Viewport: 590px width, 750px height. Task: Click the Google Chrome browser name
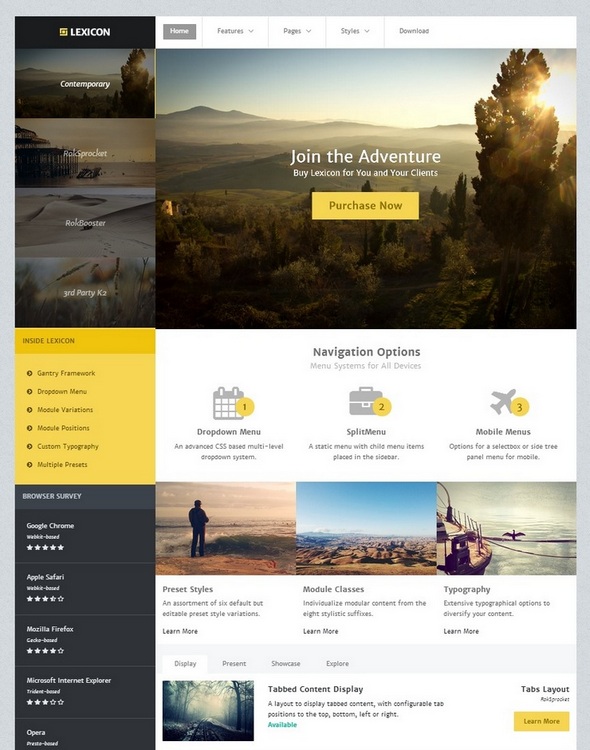(50, 526)
